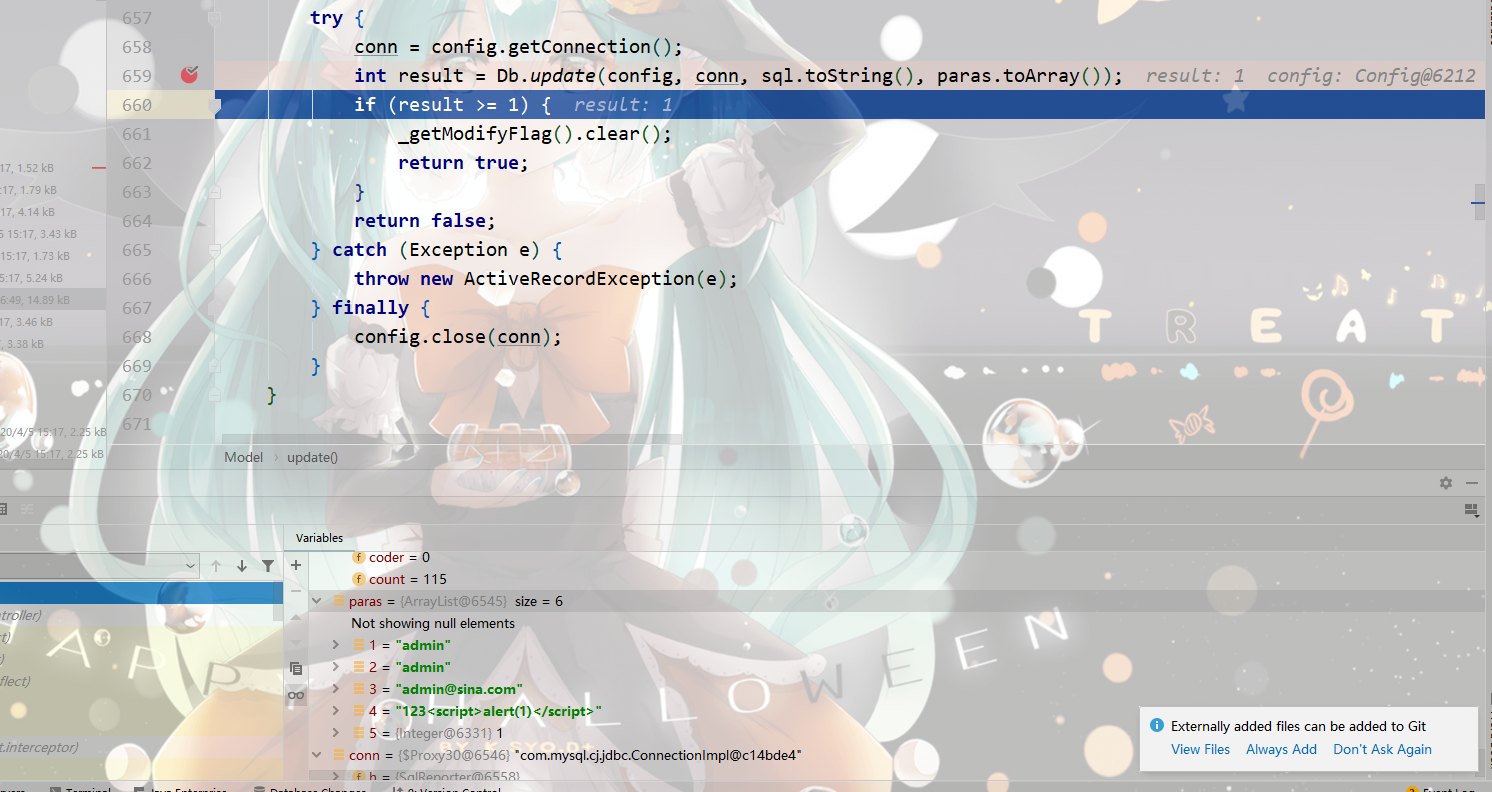Switch to the Variables tab

coord(319,538)
